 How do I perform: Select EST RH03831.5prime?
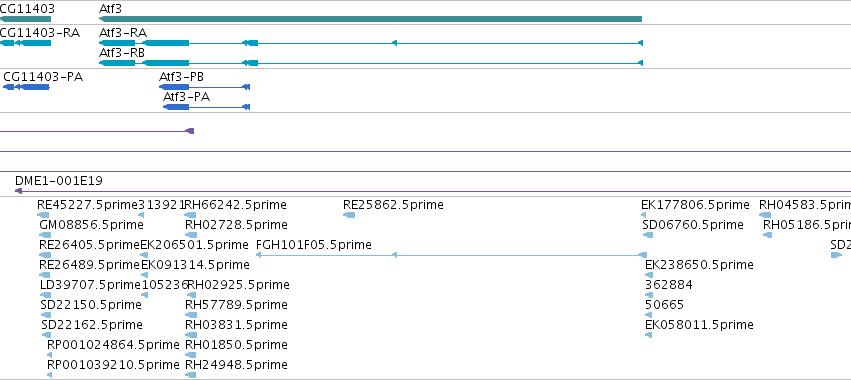236,325
